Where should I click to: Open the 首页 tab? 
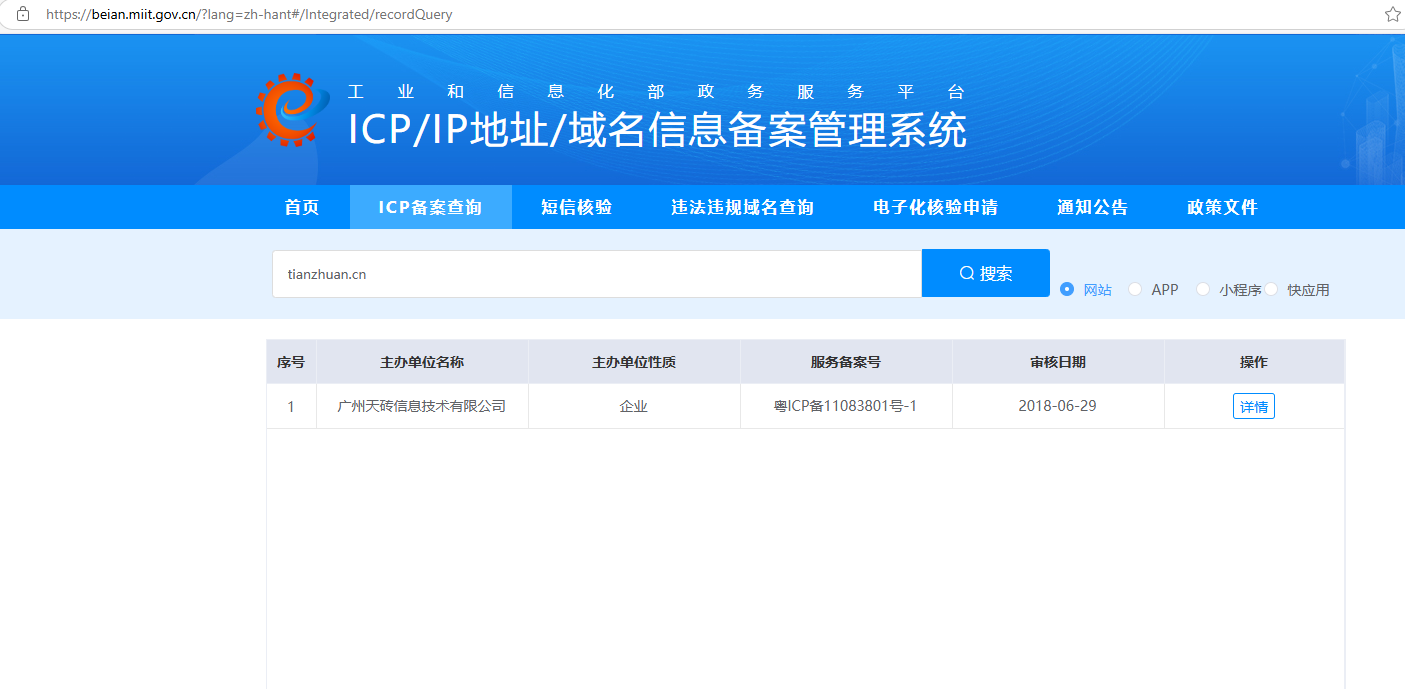click(x=302, y=207)
